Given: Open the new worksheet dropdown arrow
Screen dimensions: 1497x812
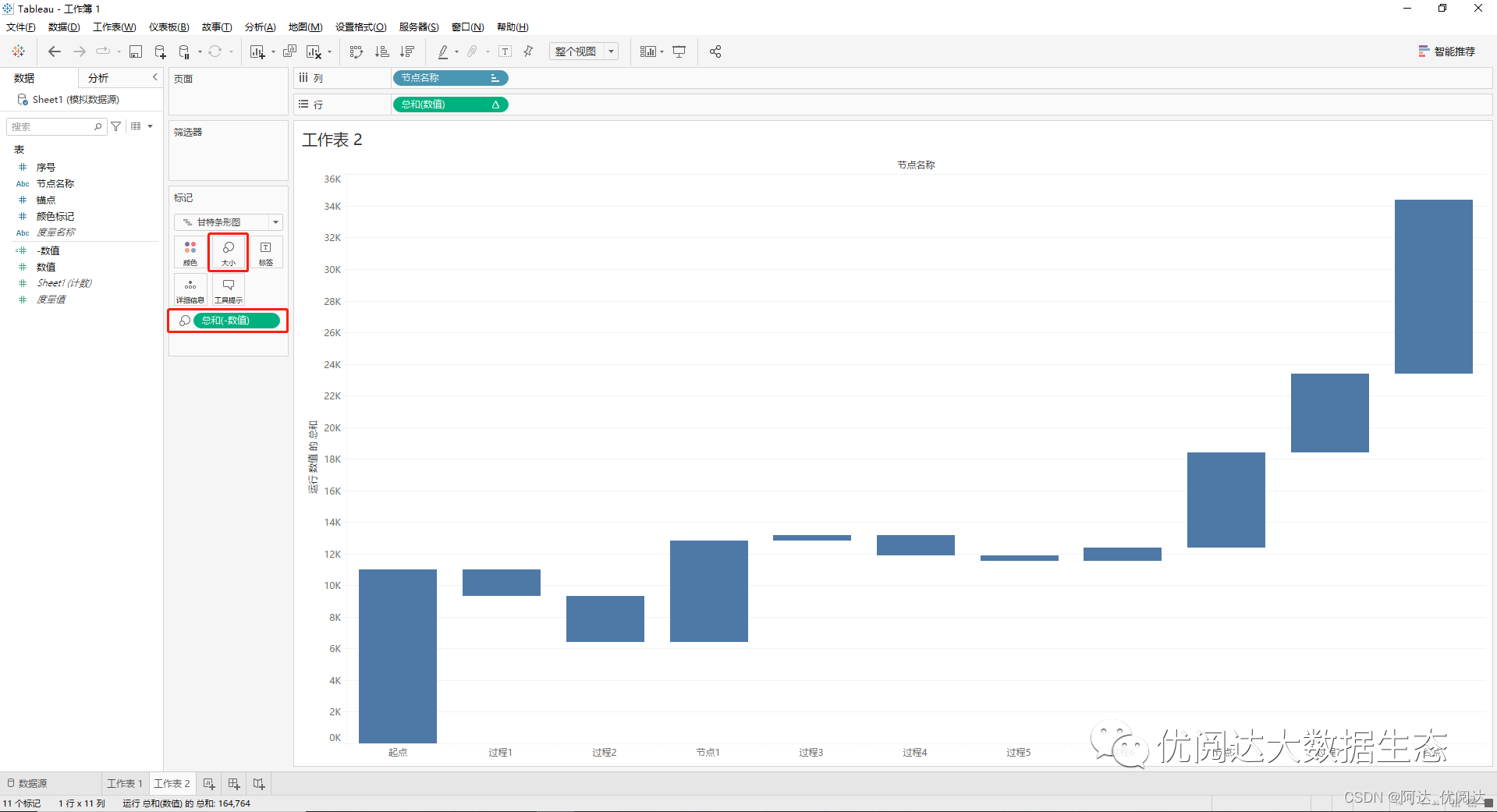Looking at the screenshot, I should (x=273, y=52).
